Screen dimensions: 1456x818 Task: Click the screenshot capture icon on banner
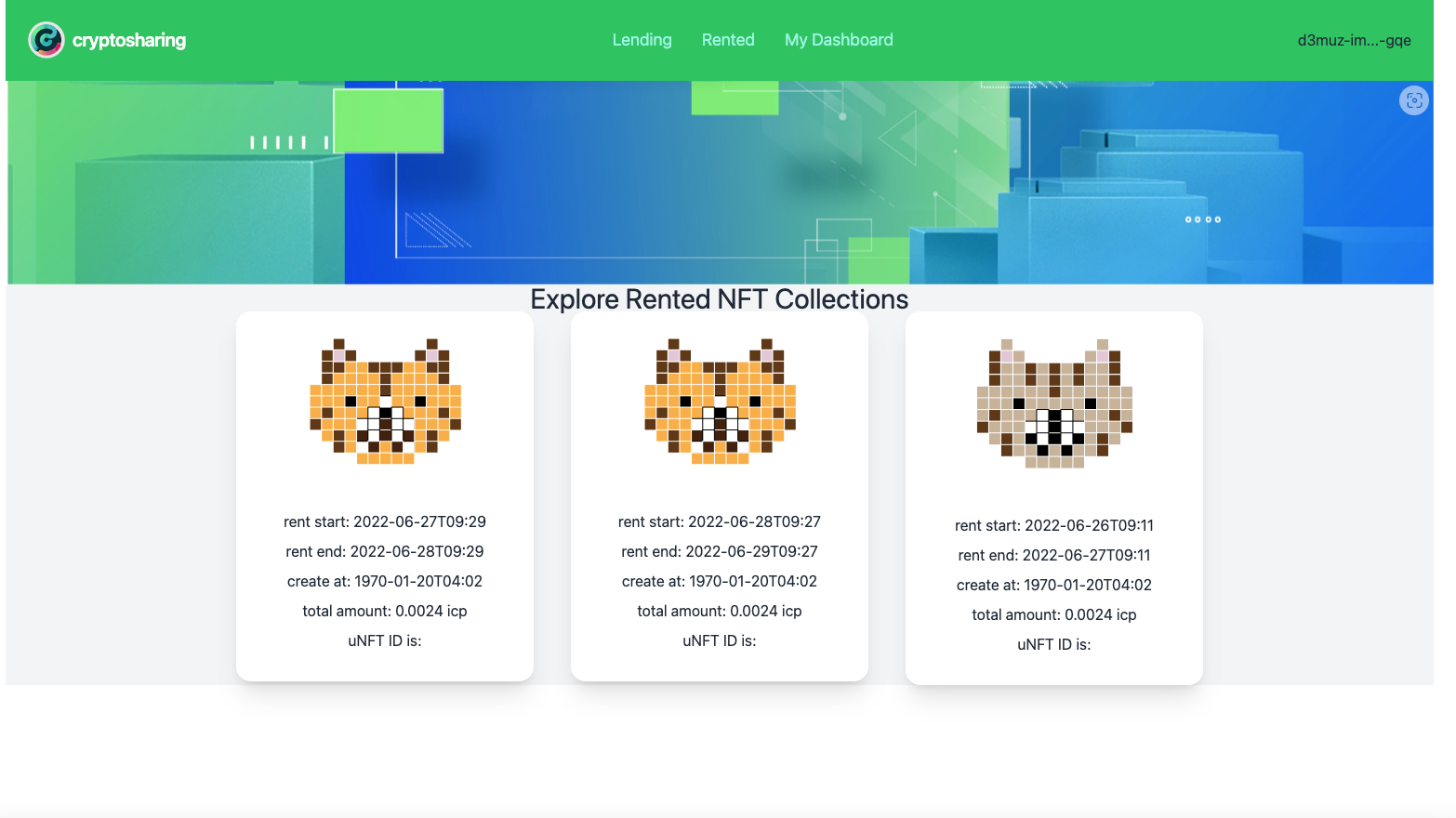(1413, 100)
